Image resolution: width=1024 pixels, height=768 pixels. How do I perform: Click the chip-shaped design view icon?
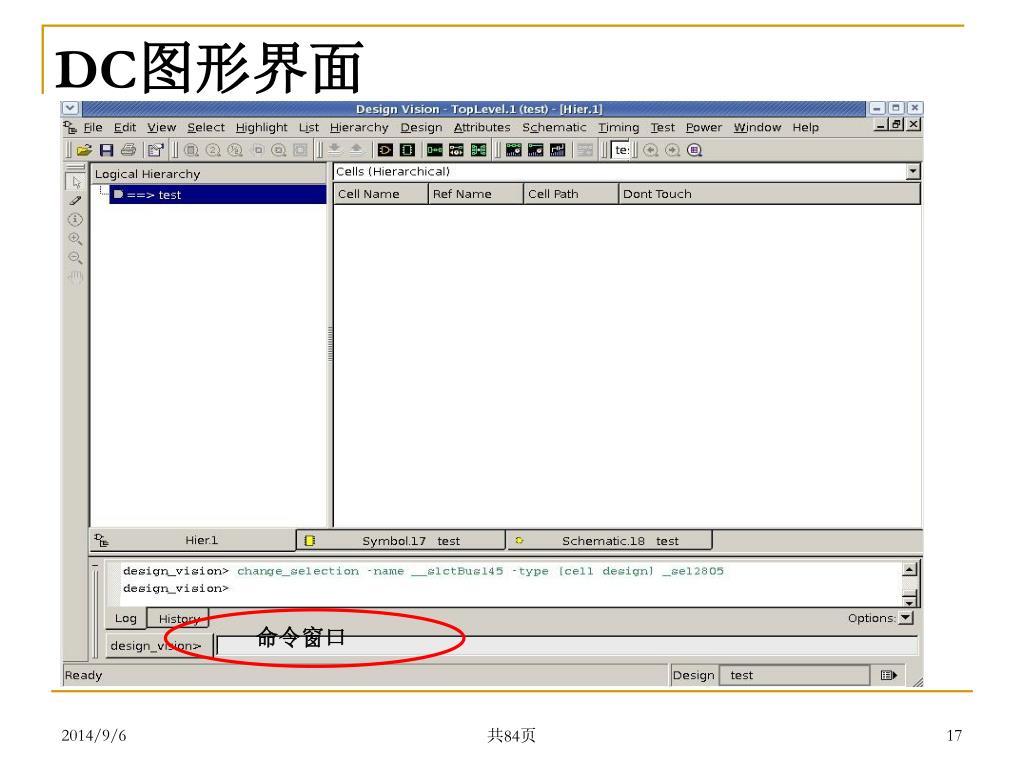pyautogui.click(x=407, y=150)
